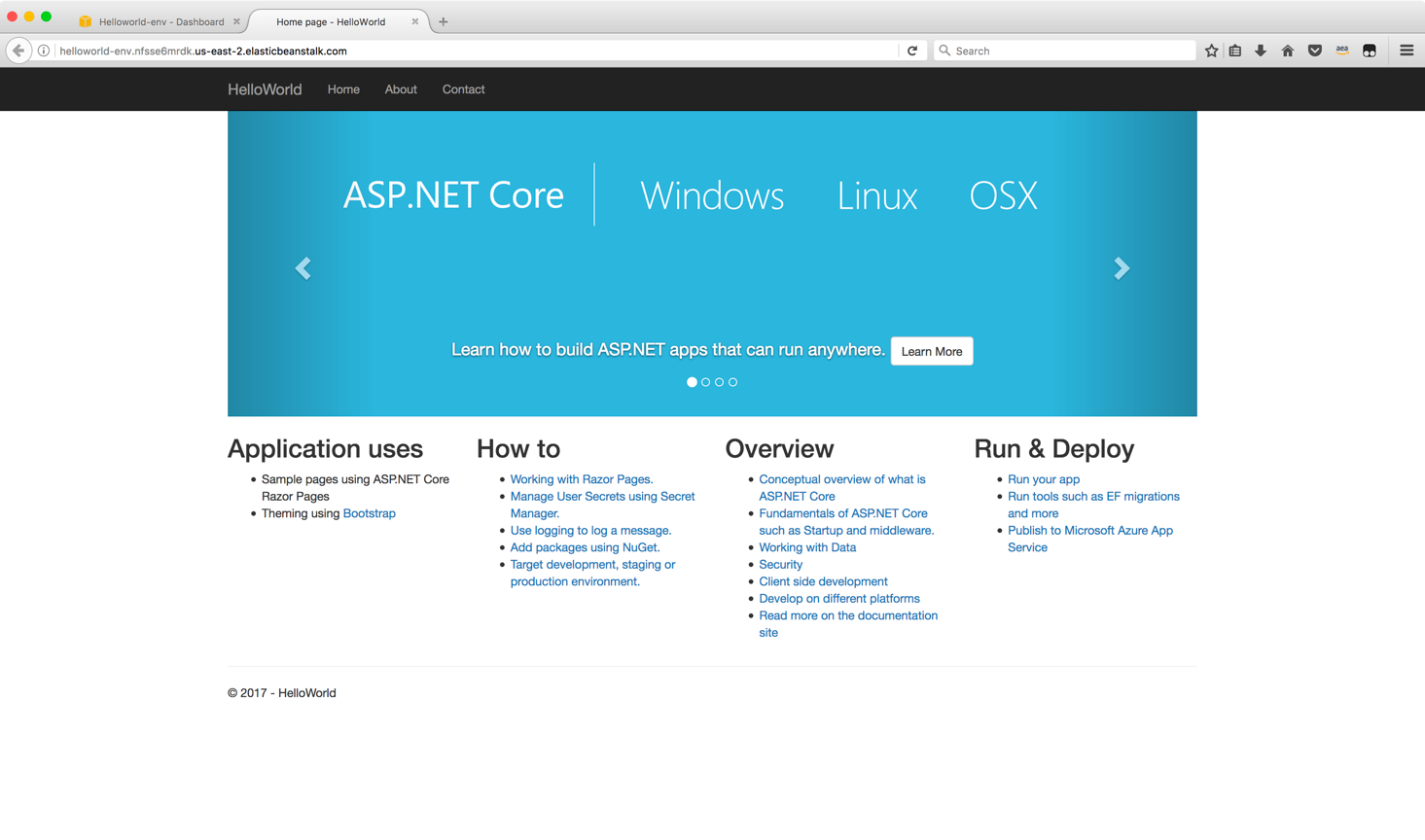1425x840 pixels.
Task: Open Working with Razor Pages link
Action: point(582,479)
